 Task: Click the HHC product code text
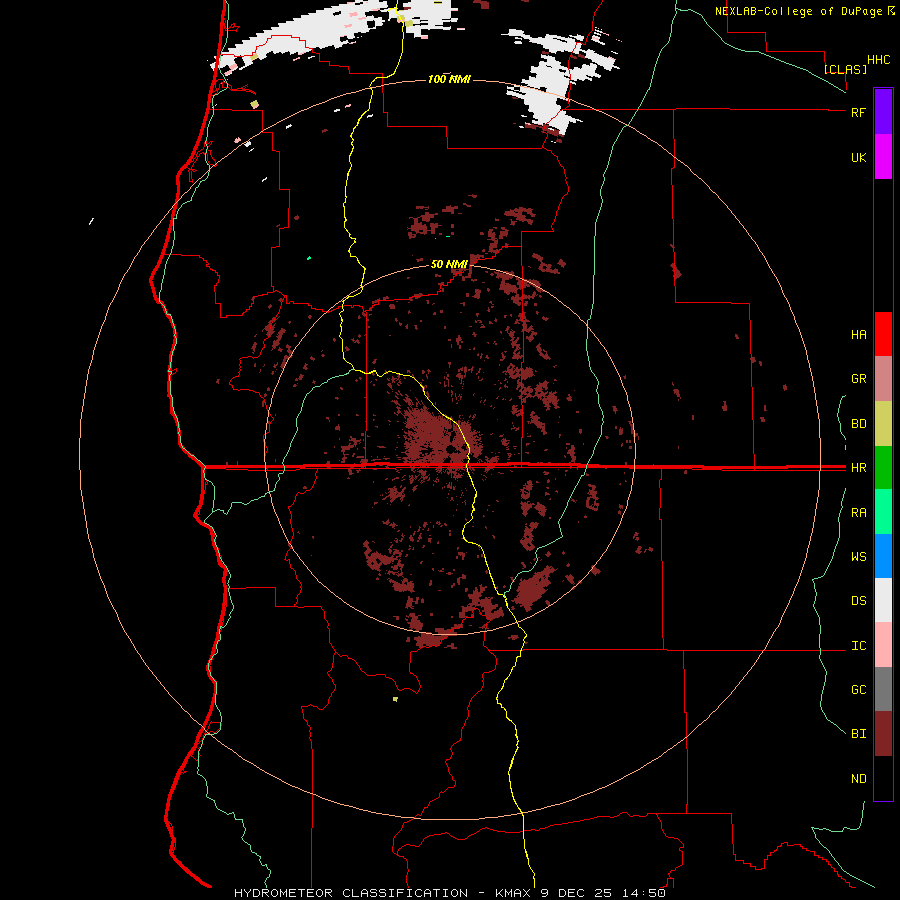(x=879, y=60)
